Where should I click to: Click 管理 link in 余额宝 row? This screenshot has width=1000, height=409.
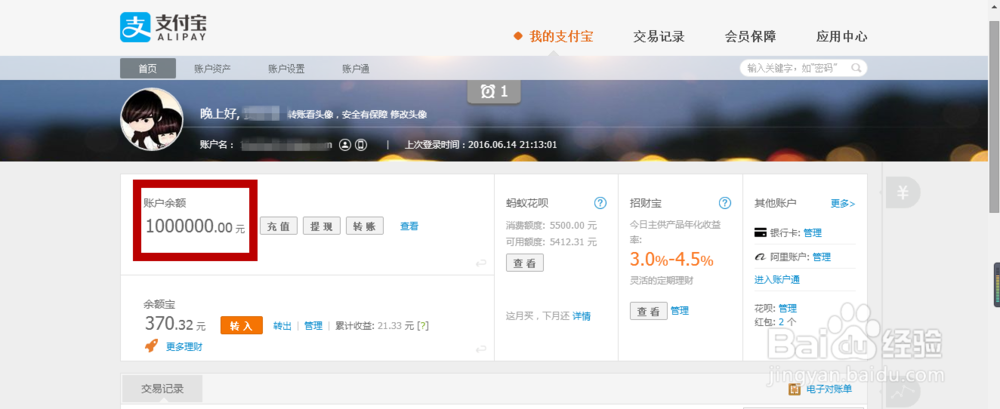coord(313,325)
